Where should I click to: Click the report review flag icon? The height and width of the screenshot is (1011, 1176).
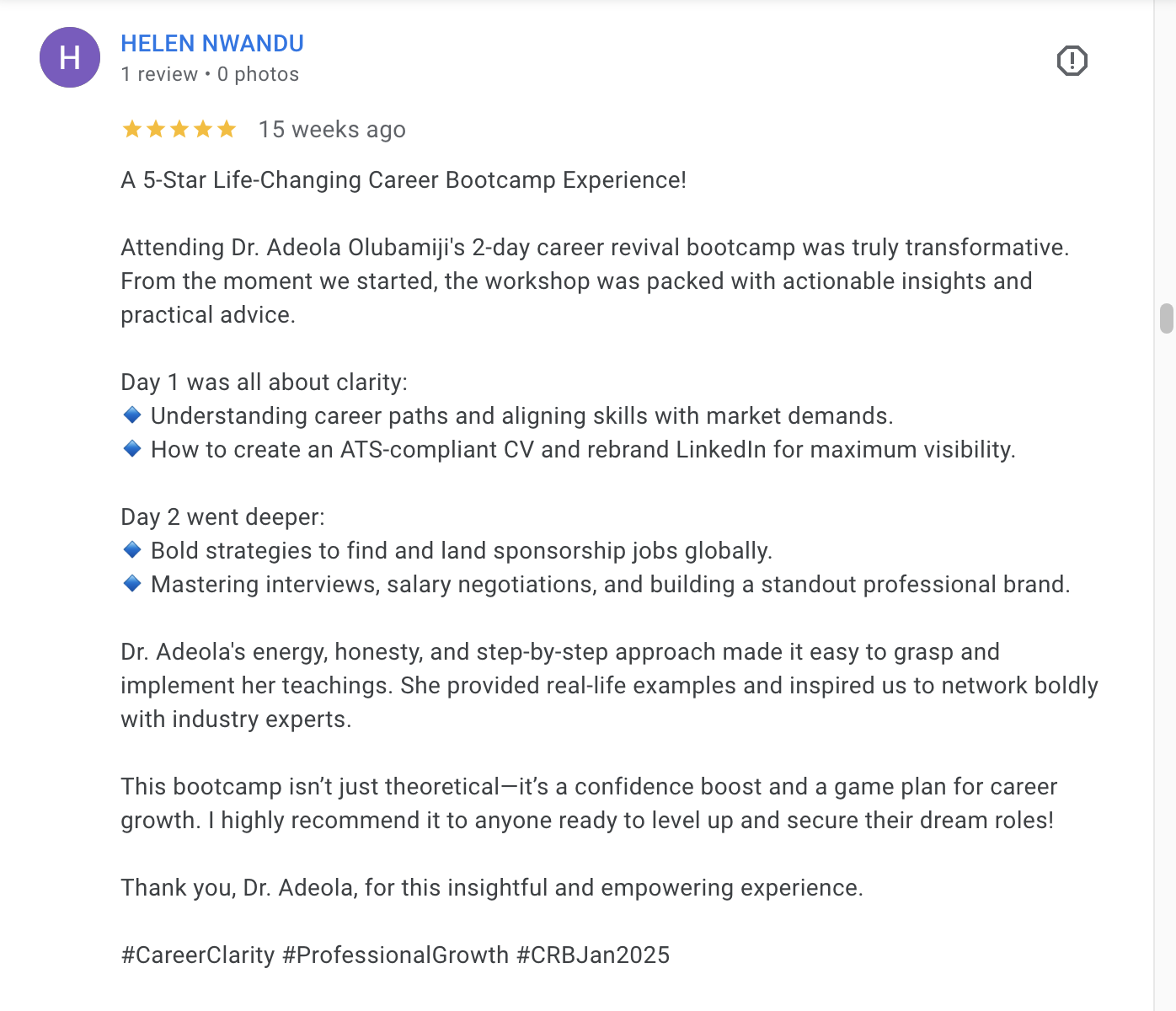tap(1072, 61)
